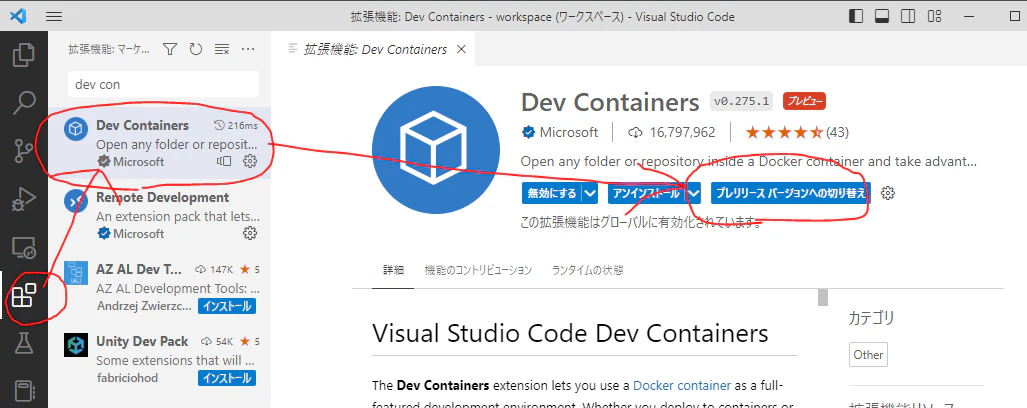
Task: Click the 16,797,962 install count
Action: [x=671, y=132]
